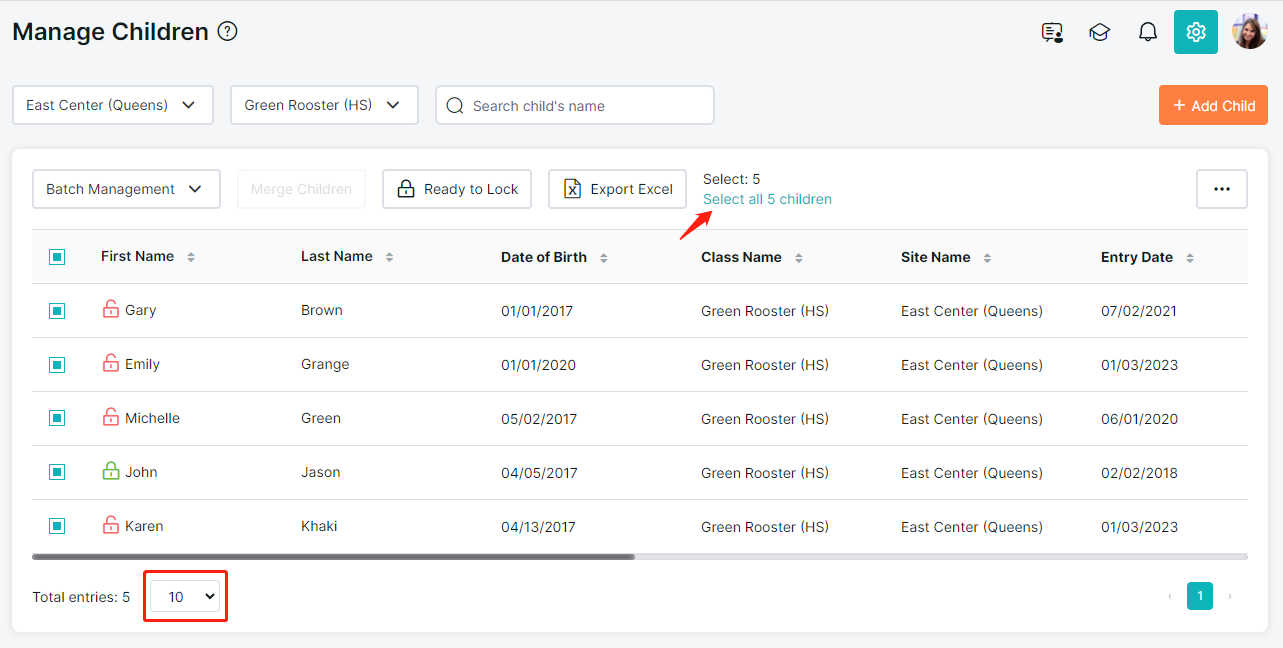
Task: Click the Select all 5 children link
Action: click(767, 199)
